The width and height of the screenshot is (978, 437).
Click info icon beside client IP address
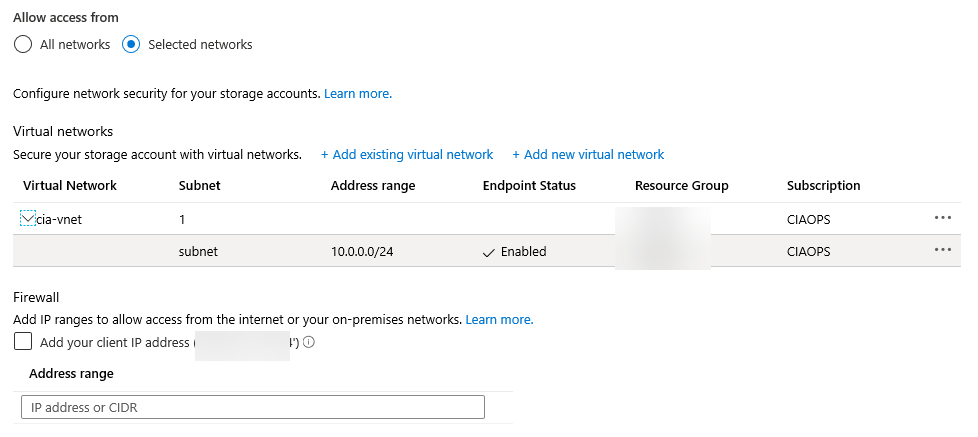(309, 342)
